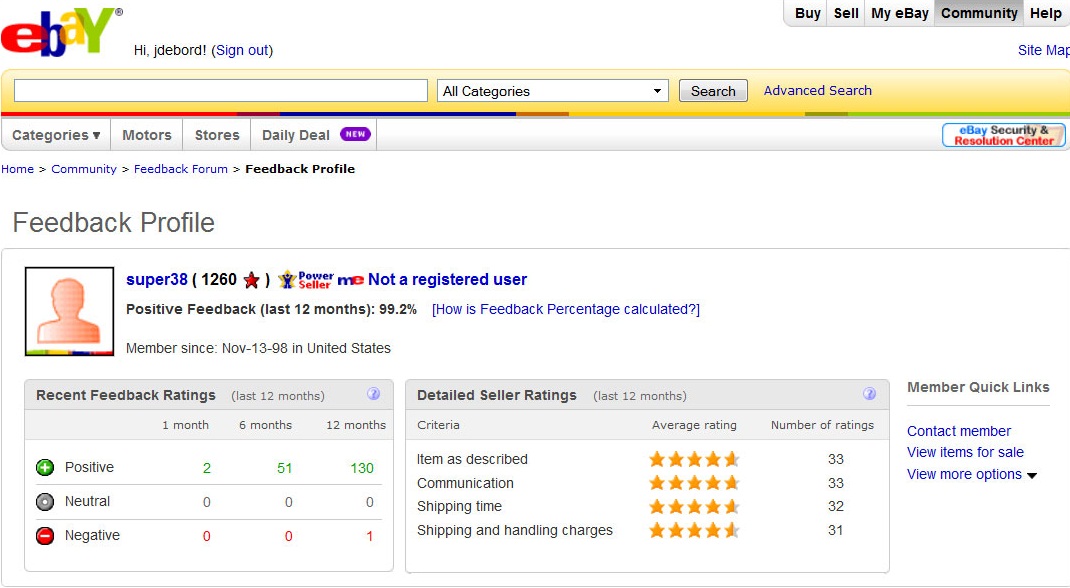
Task: Click the eBay logo
Action: (61, 32)
